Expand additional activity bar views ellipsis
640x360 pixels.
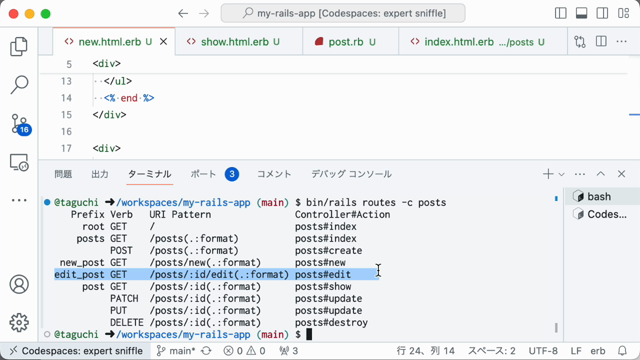tap(19, 200)
